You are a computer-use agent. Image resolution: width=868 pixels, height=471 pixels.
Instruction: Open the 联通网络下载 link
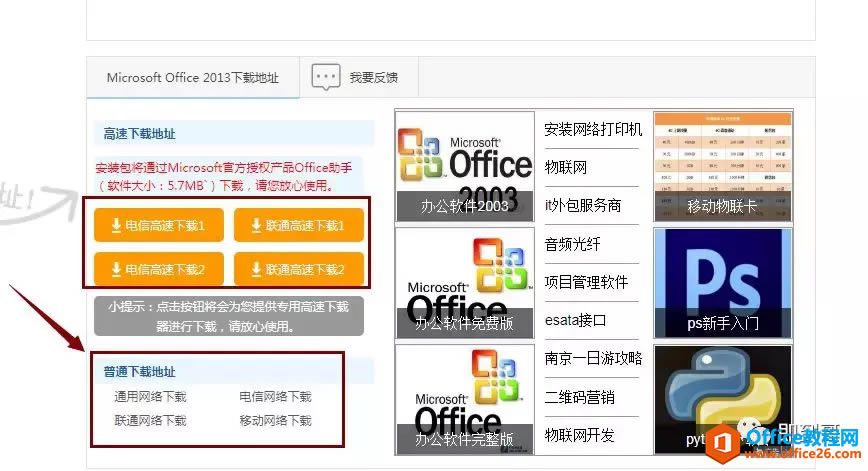coord(150,421)
